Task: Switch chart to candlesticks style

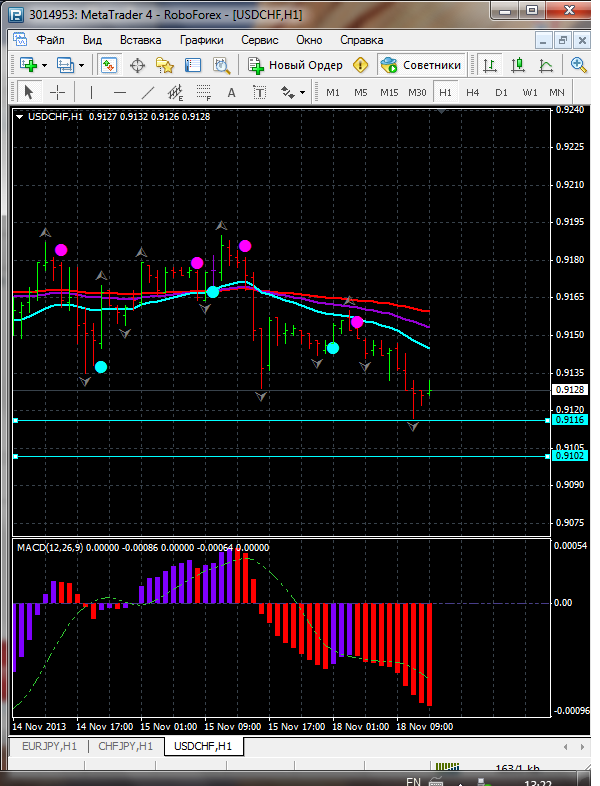Action: (x=518, y=65)
